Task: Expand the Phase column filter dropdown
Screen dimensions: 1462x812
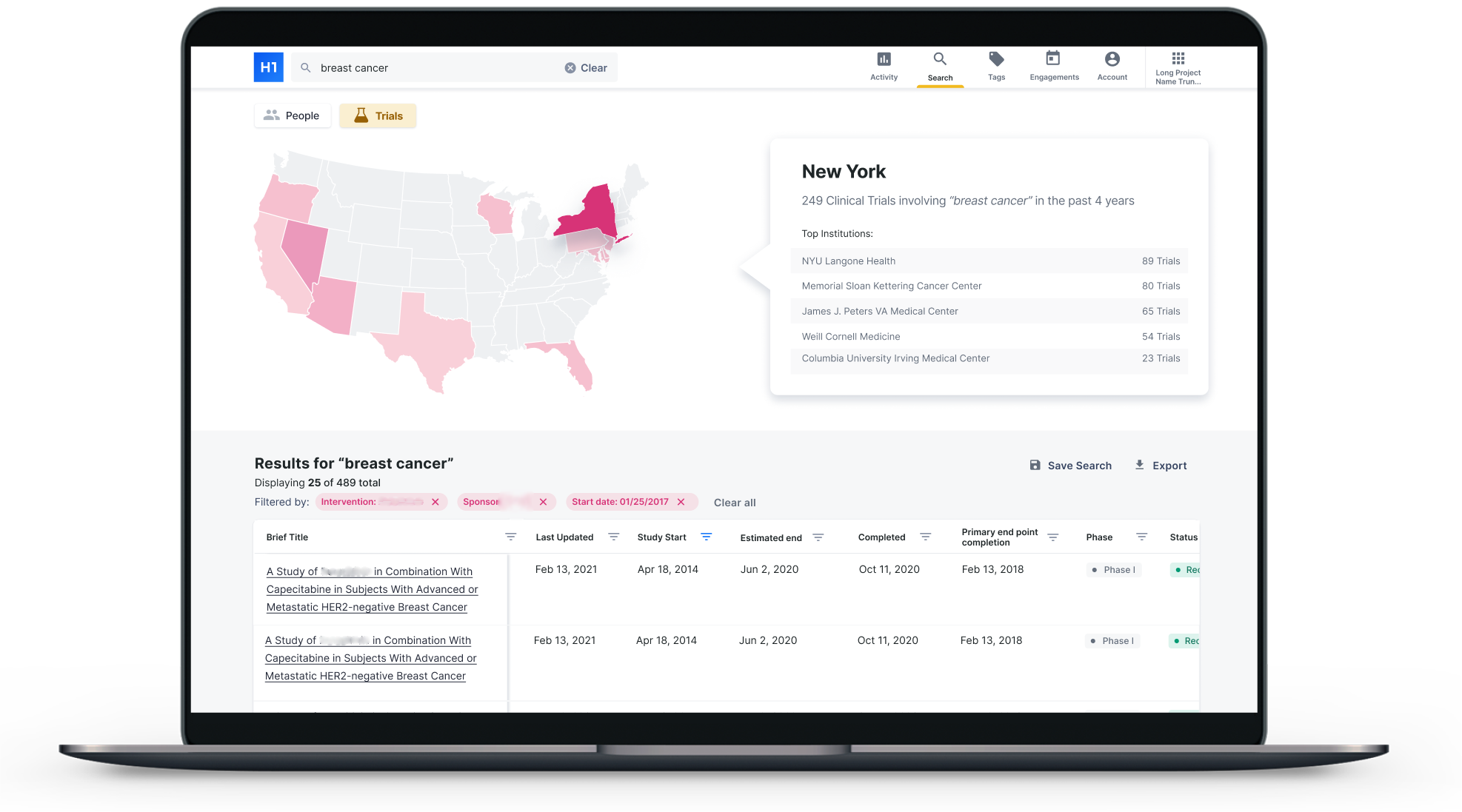Action: click(x=1141, y=537)
